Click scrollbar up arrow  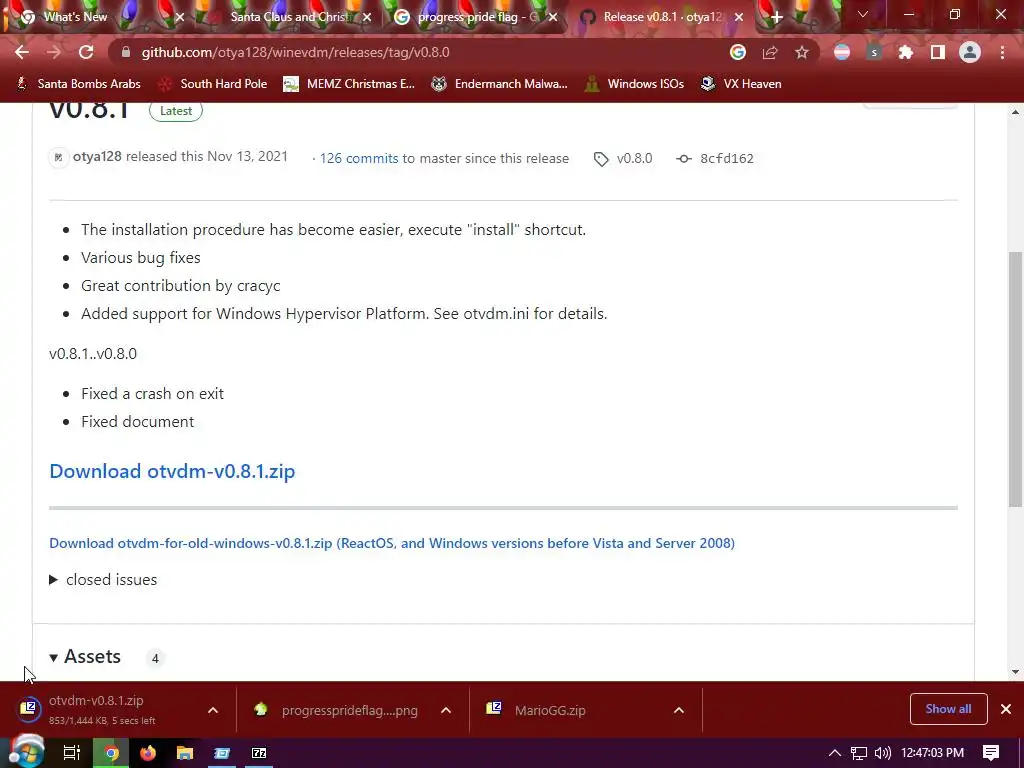(x=1016, y=112)
